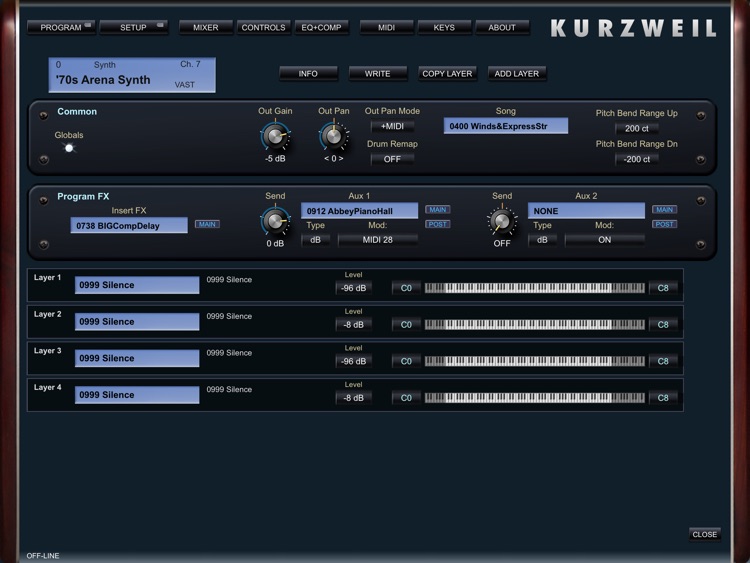Click the OFF-LINE status text
Screen dimensions: 750x563
point(43,556)
